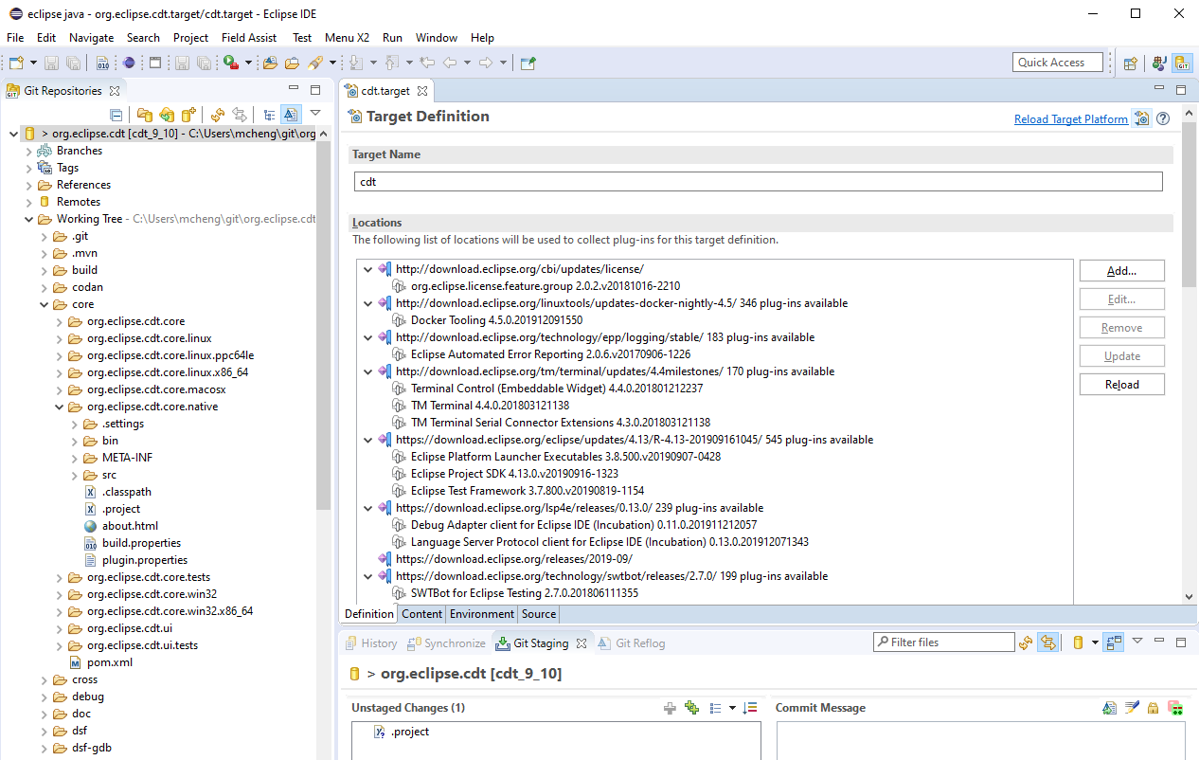Viewport: 1199px width, 760px height.
Task: Open the Run/Launch toolbar icon
Action: tap(231, 63)
